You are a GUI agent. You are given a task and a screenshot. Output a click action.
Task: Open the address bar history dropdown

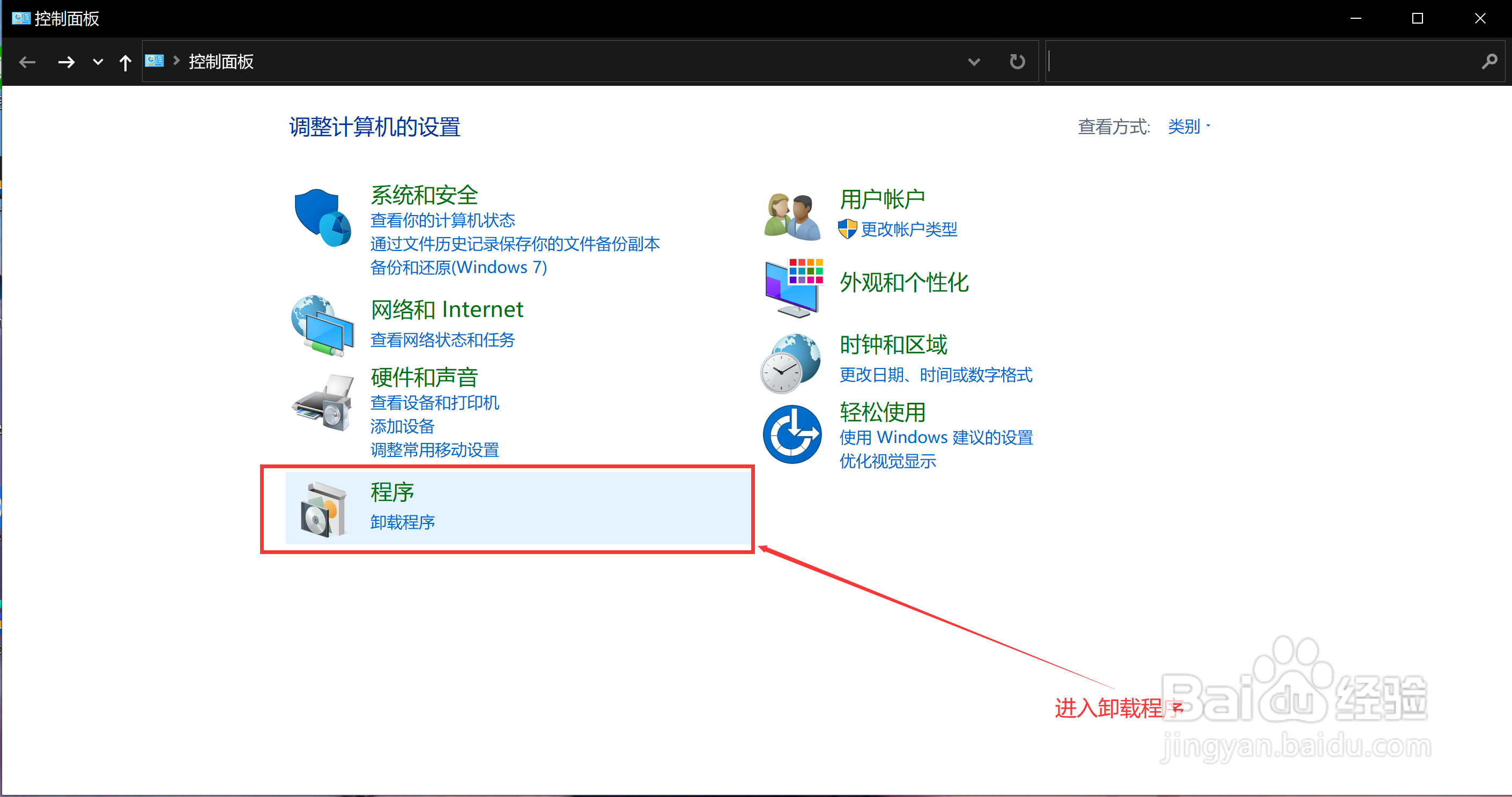[x=974, y=61]
